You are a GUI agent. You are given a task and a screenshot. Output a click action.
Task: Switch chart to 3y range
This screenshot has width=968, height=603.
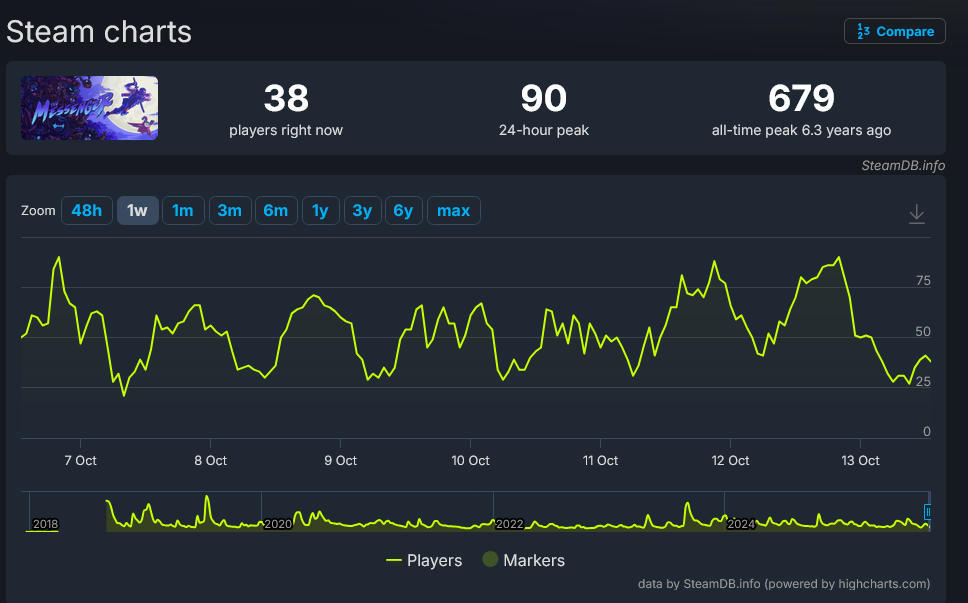(362, 210)
